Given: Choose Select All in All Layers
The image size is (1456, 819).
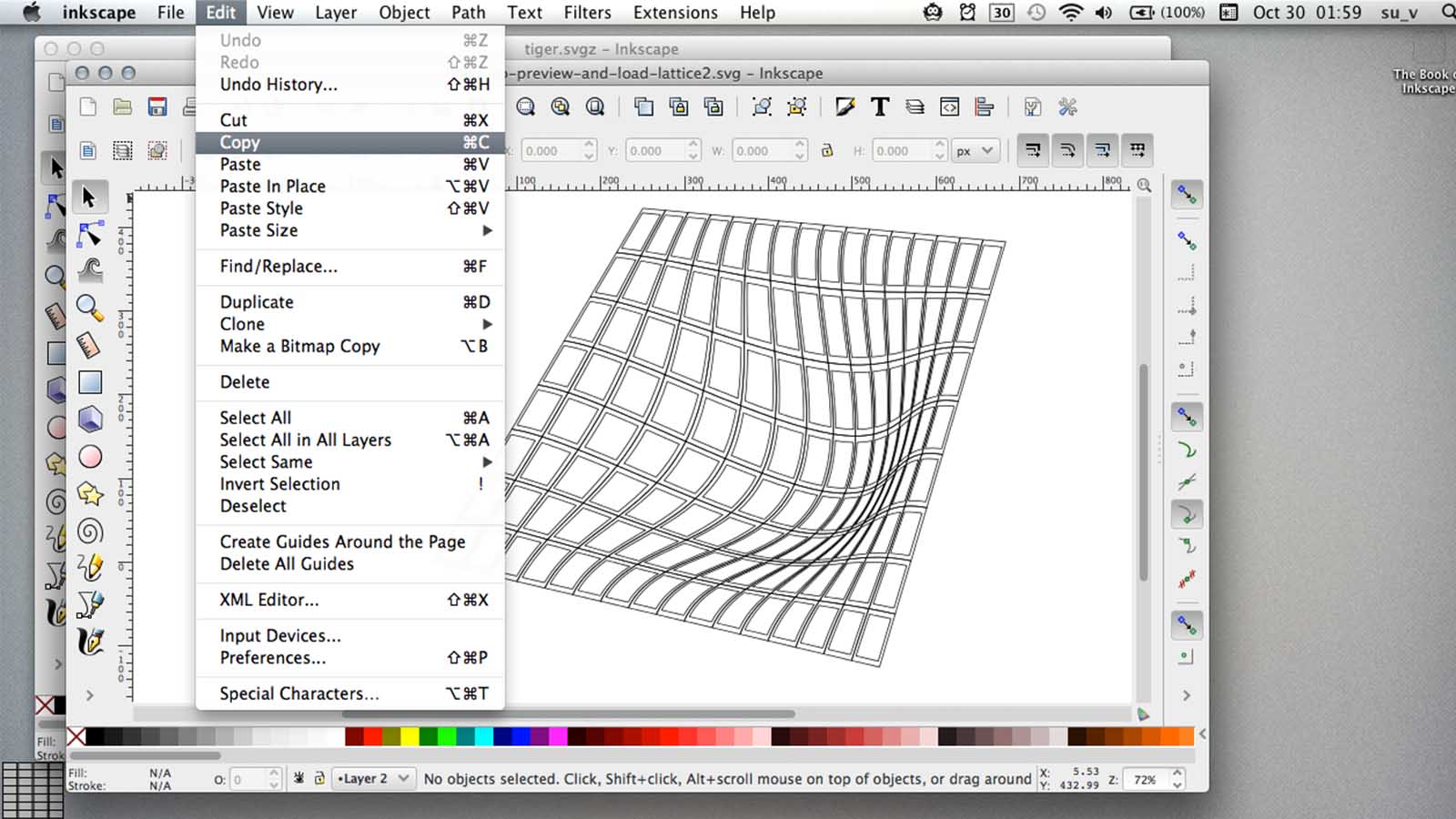Looking at the screenshot, I should click(x=350, y=440).
